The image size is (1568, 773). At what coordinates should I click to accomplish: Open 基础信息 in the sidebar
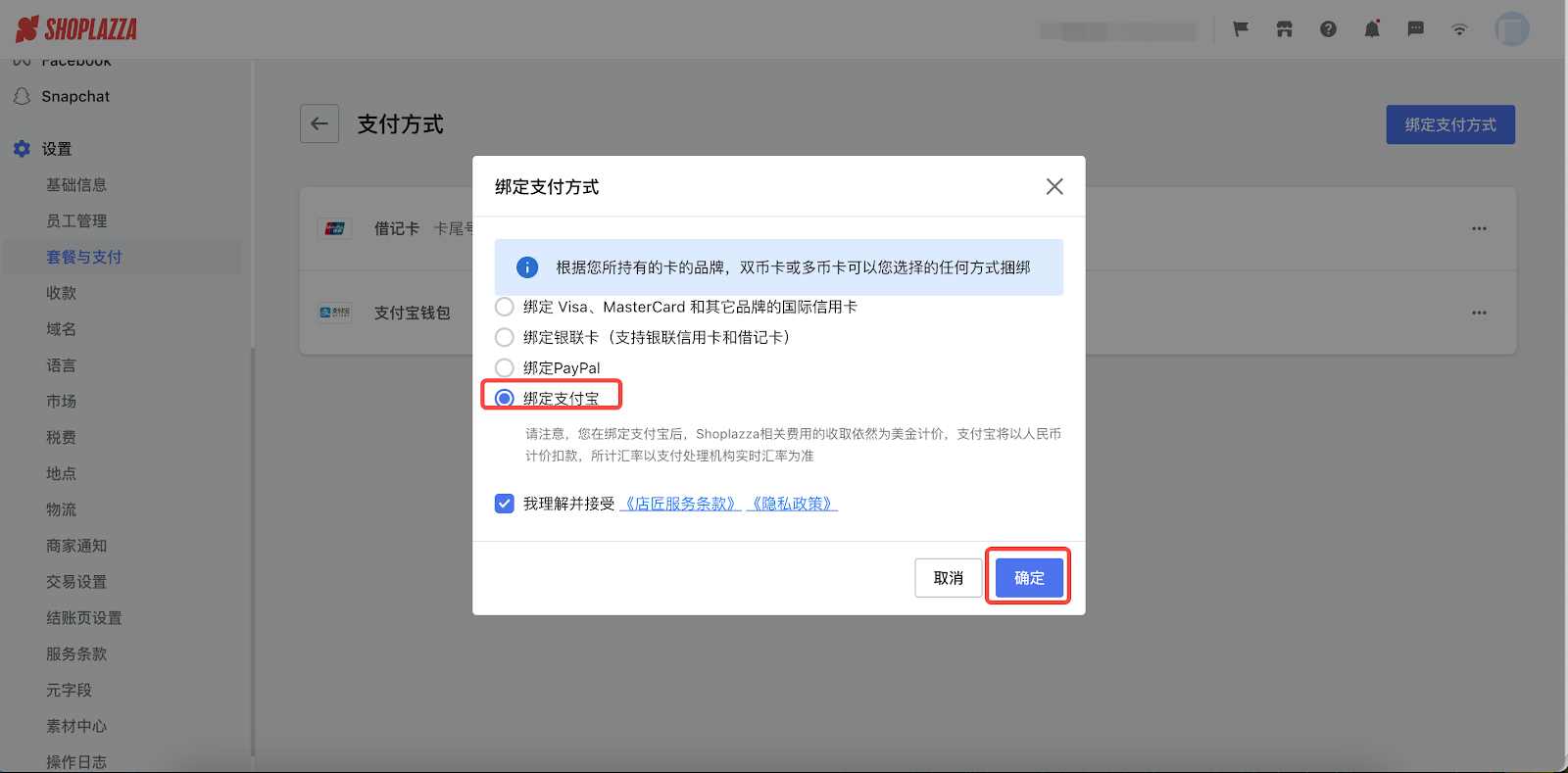point(76,185)
